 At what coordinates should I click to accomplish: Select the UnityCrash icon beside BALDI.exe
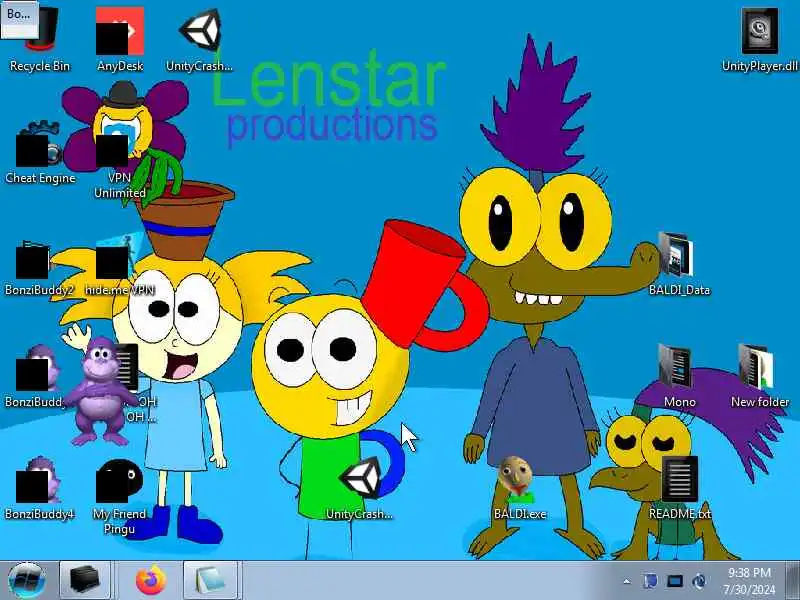[x=359, y=489]
